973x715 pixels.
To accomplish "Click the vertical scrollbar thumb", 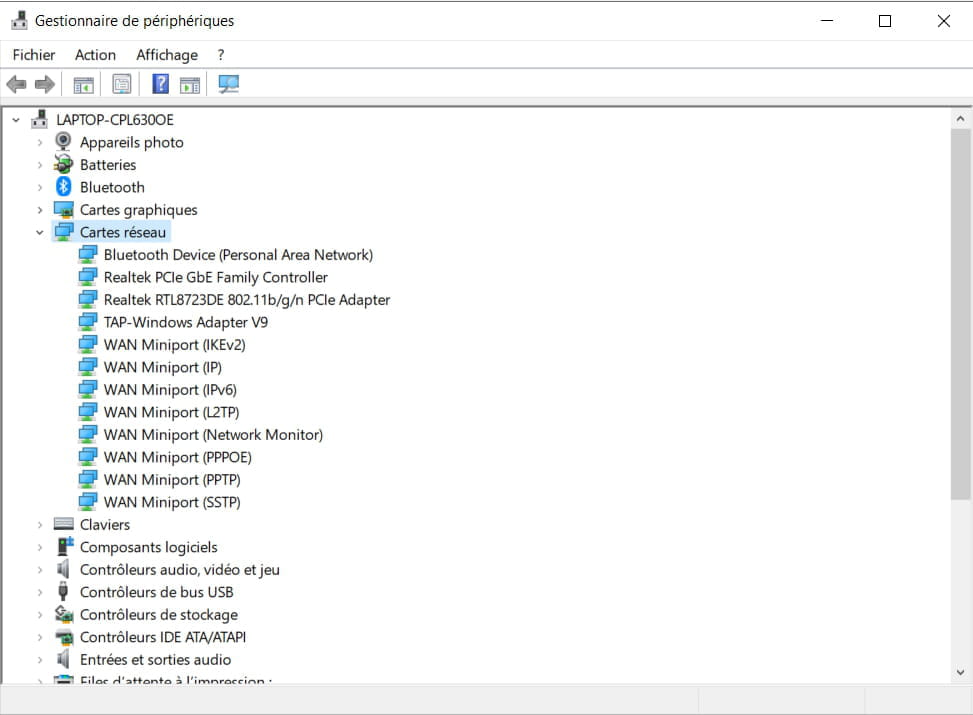I will pos(961,313).
